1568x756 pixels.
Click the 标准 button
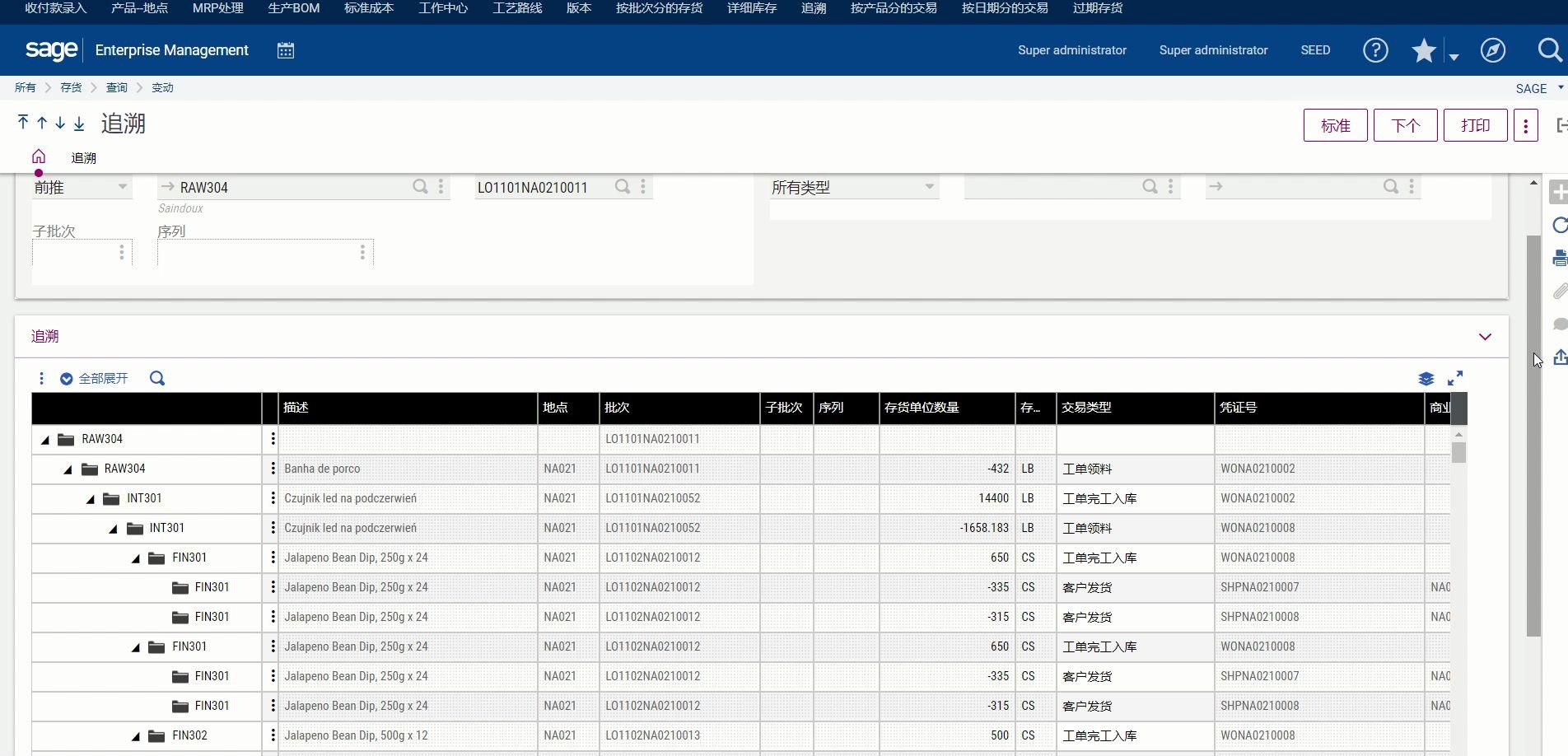1335,125
